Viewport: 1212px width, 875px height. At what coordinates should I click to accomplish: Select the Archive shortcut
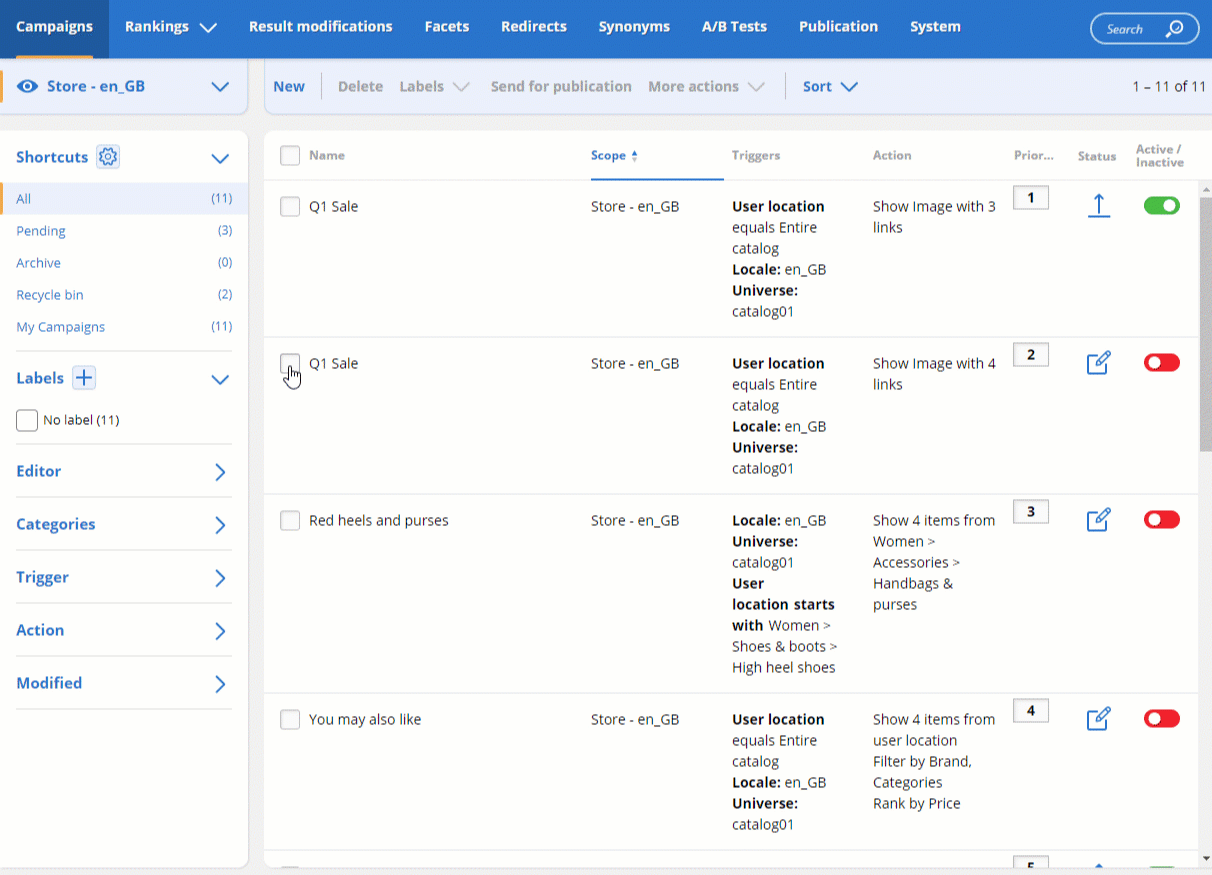pos(124,263)
